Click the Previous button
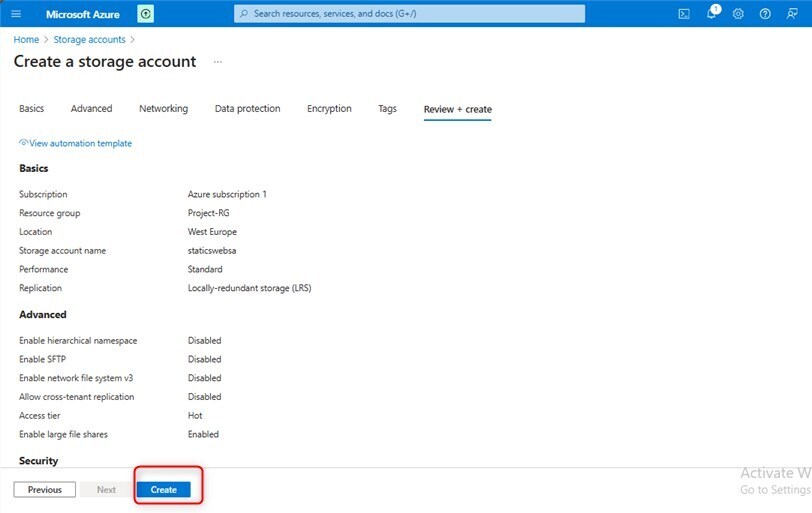The height and width of the screenshot is (513, 812). coord(44,490)
